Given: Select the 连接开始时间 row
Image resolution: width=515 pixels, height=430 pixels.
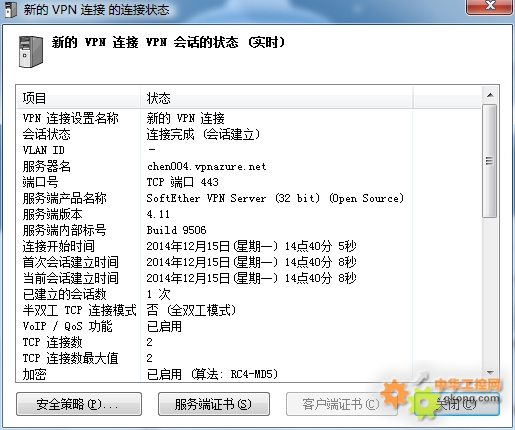Looking at the screenshot, I should click(x=249, y=246).
